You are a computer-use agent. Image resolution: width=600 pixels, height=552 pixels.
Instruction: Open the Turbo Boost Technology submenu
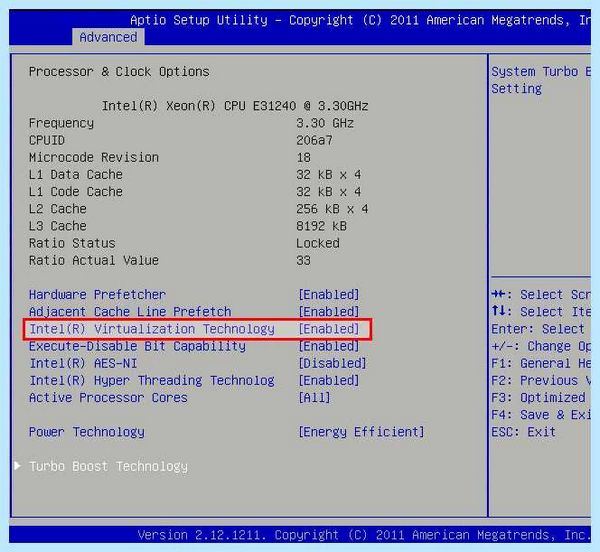(108, 466)
